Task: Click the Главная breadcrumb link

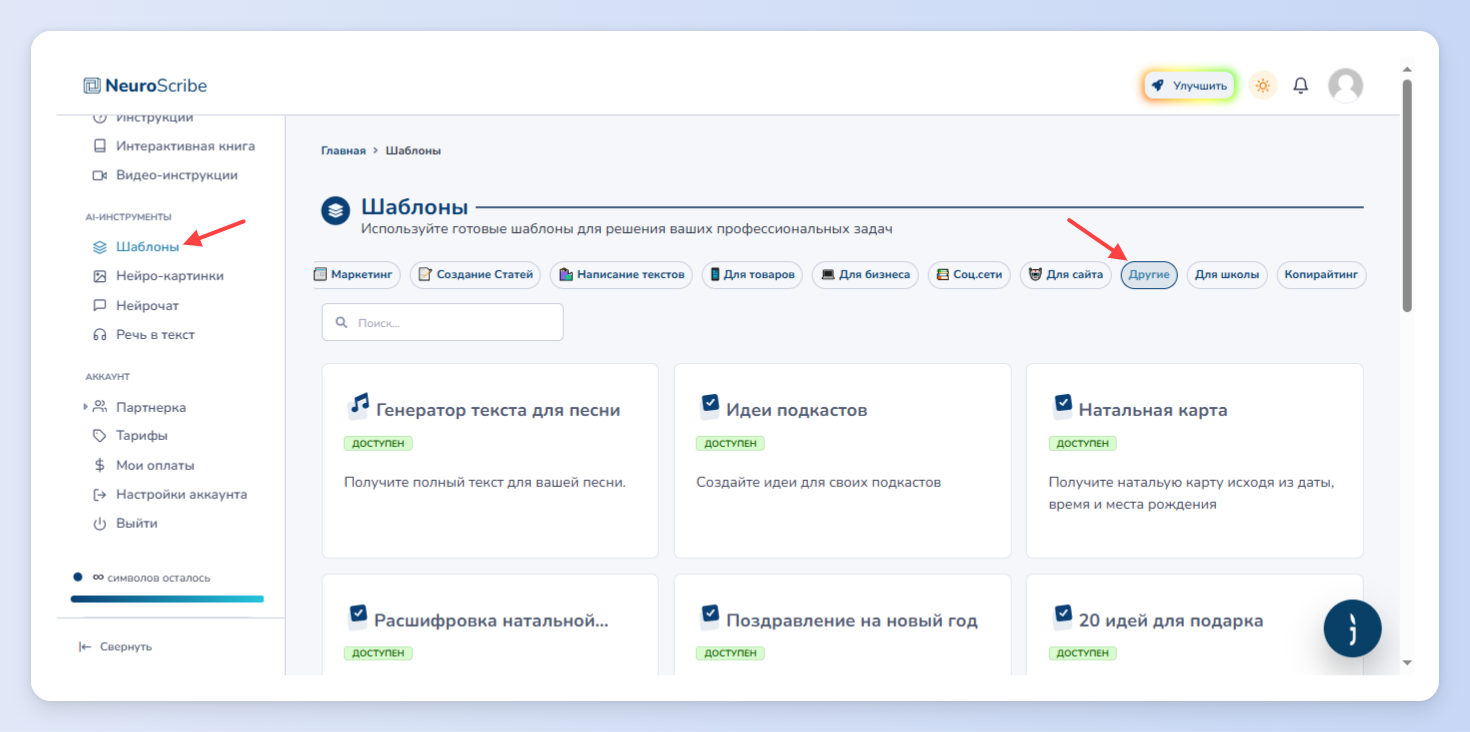Action: (x=343, y=151)
